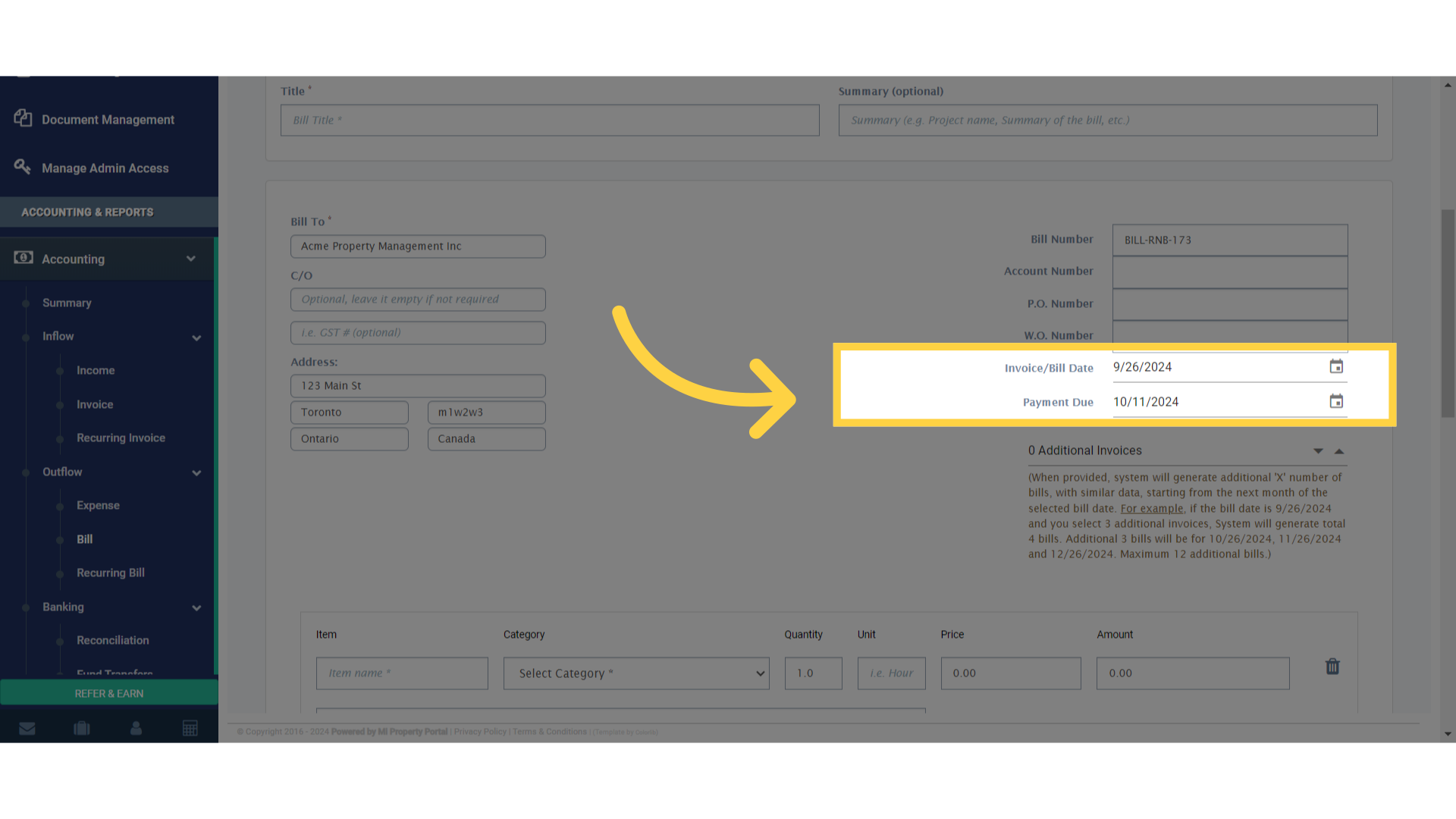Open the Expense page
The image size is (1456, 819).
tap(98, 505)
